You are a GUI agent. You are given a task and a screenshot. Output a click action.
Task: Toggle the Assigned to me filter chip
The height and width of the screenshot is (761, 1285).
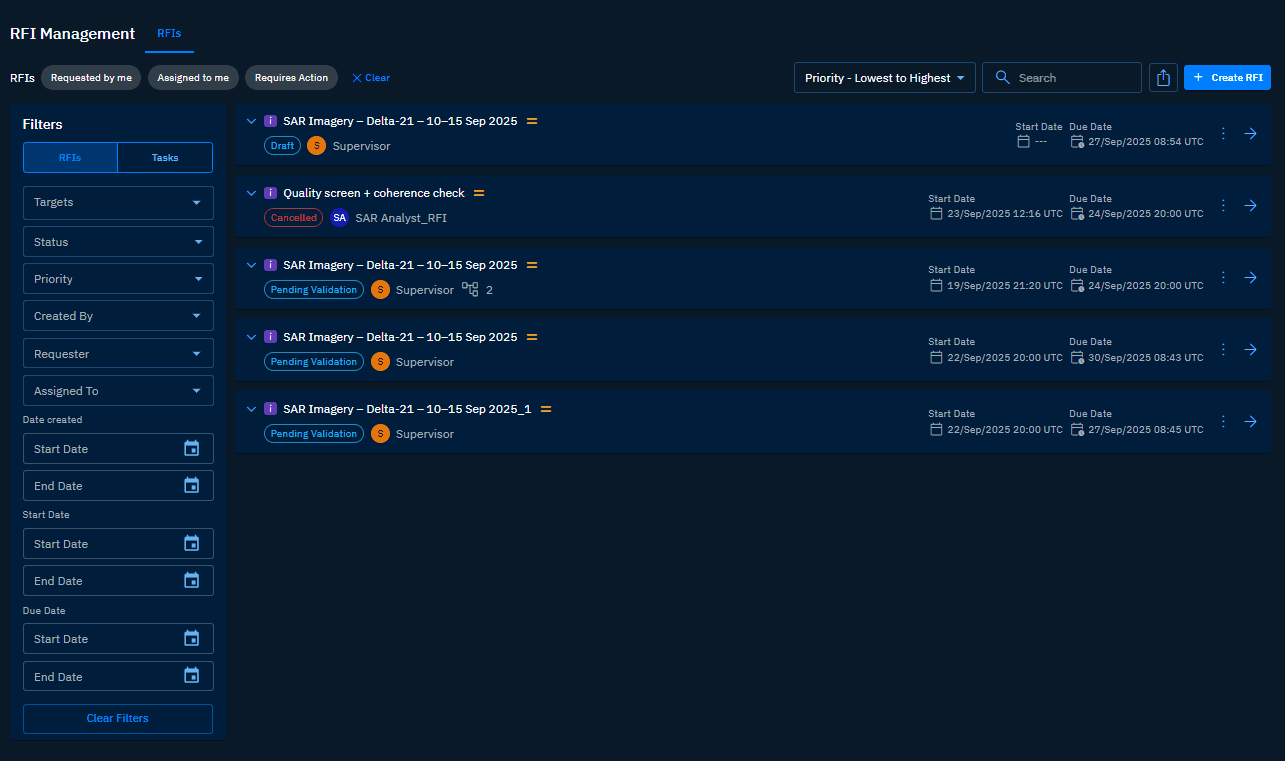point(193,78)
